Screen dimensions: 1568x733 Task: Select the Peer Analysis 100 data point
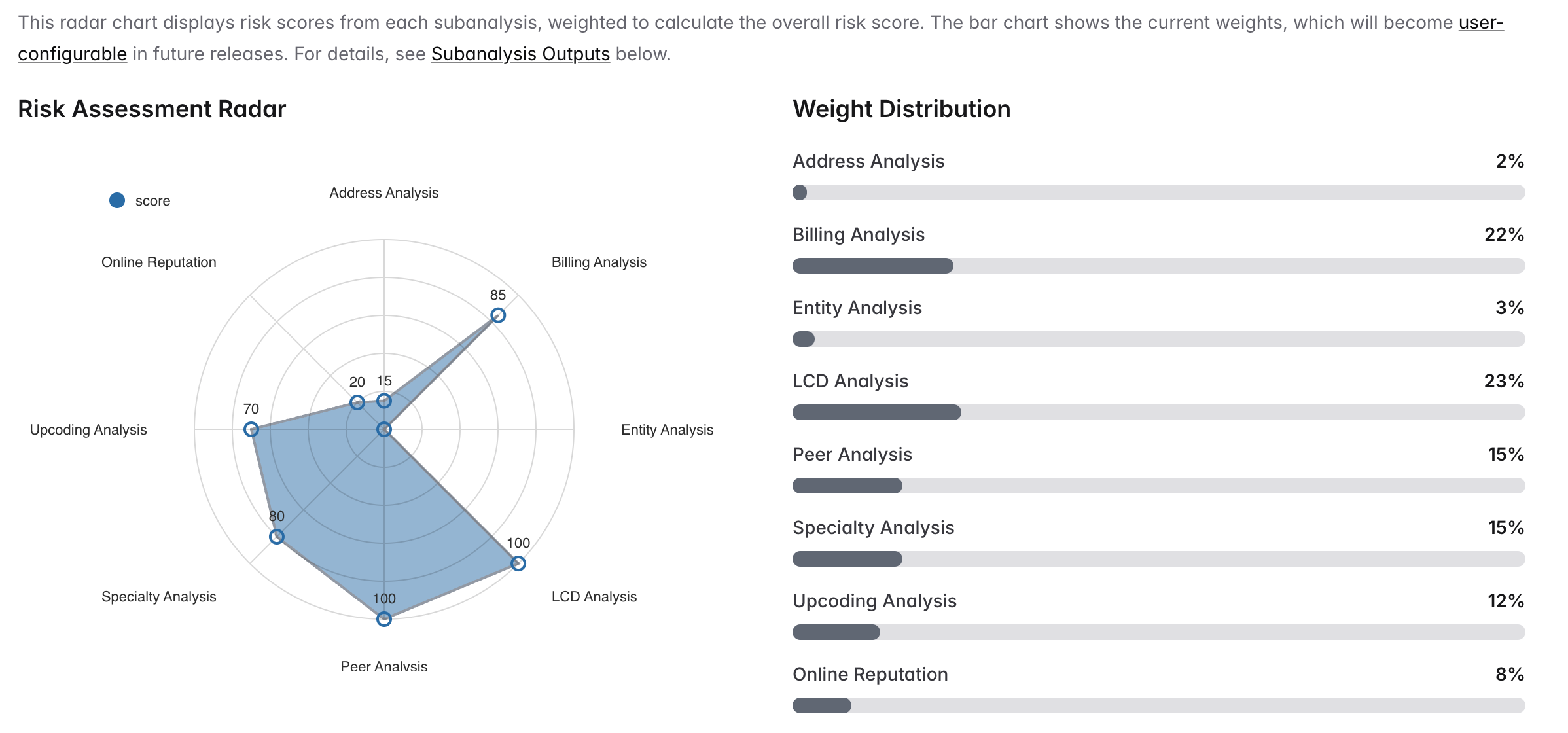coord(384,619)
